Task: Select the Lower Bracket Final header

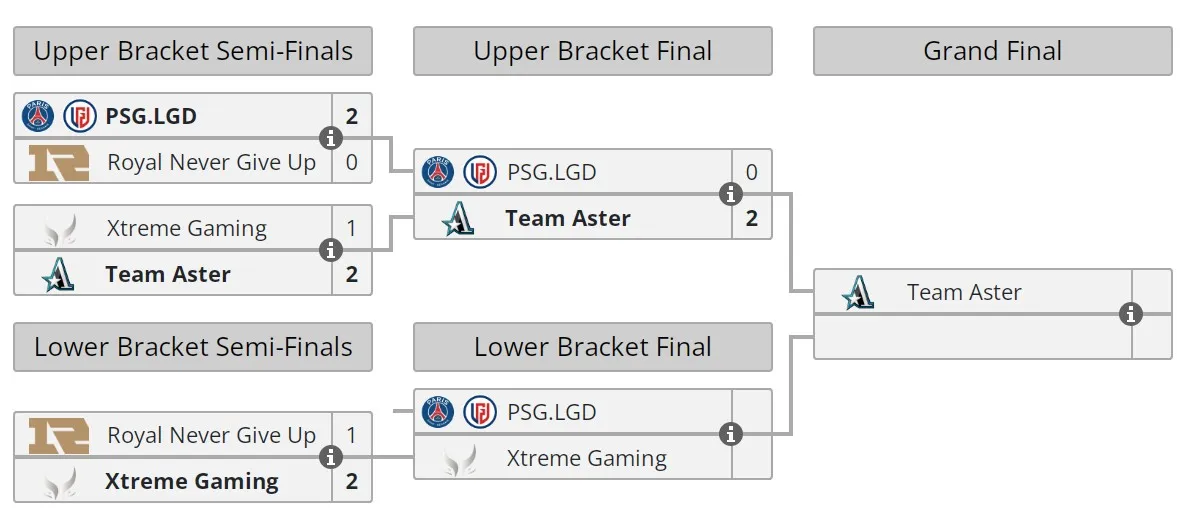Action: click(x=593, y=346)
